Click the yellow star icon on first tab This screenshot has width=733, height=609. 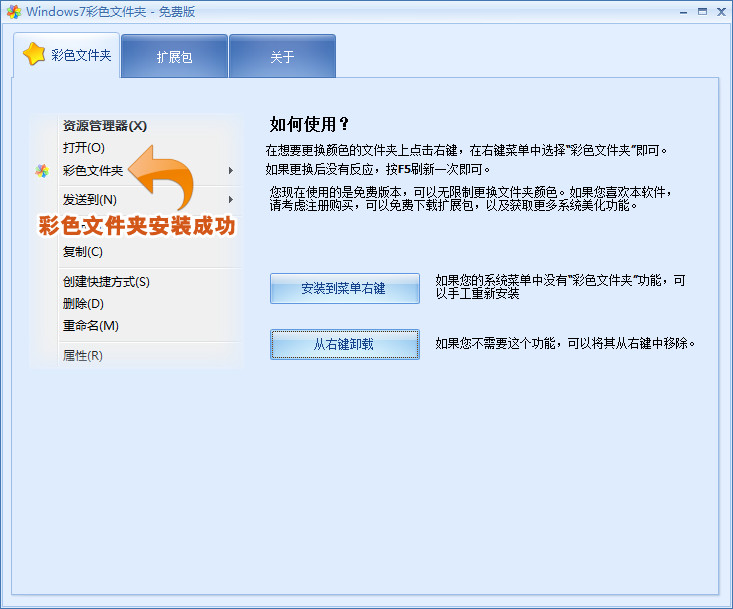[34, 54]
